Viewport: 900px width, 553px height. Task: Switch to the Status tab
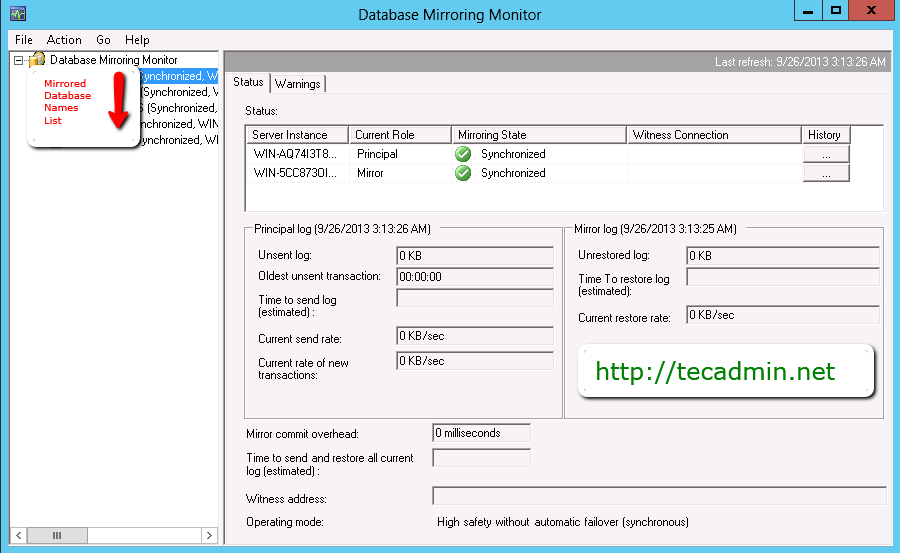pyautogui.click(x=248, y=82)
